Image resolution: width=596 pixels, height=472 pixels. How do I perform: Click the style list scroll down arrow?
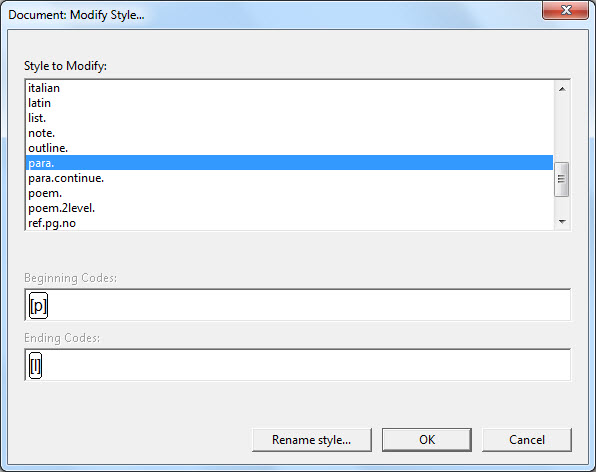(562, 222)
